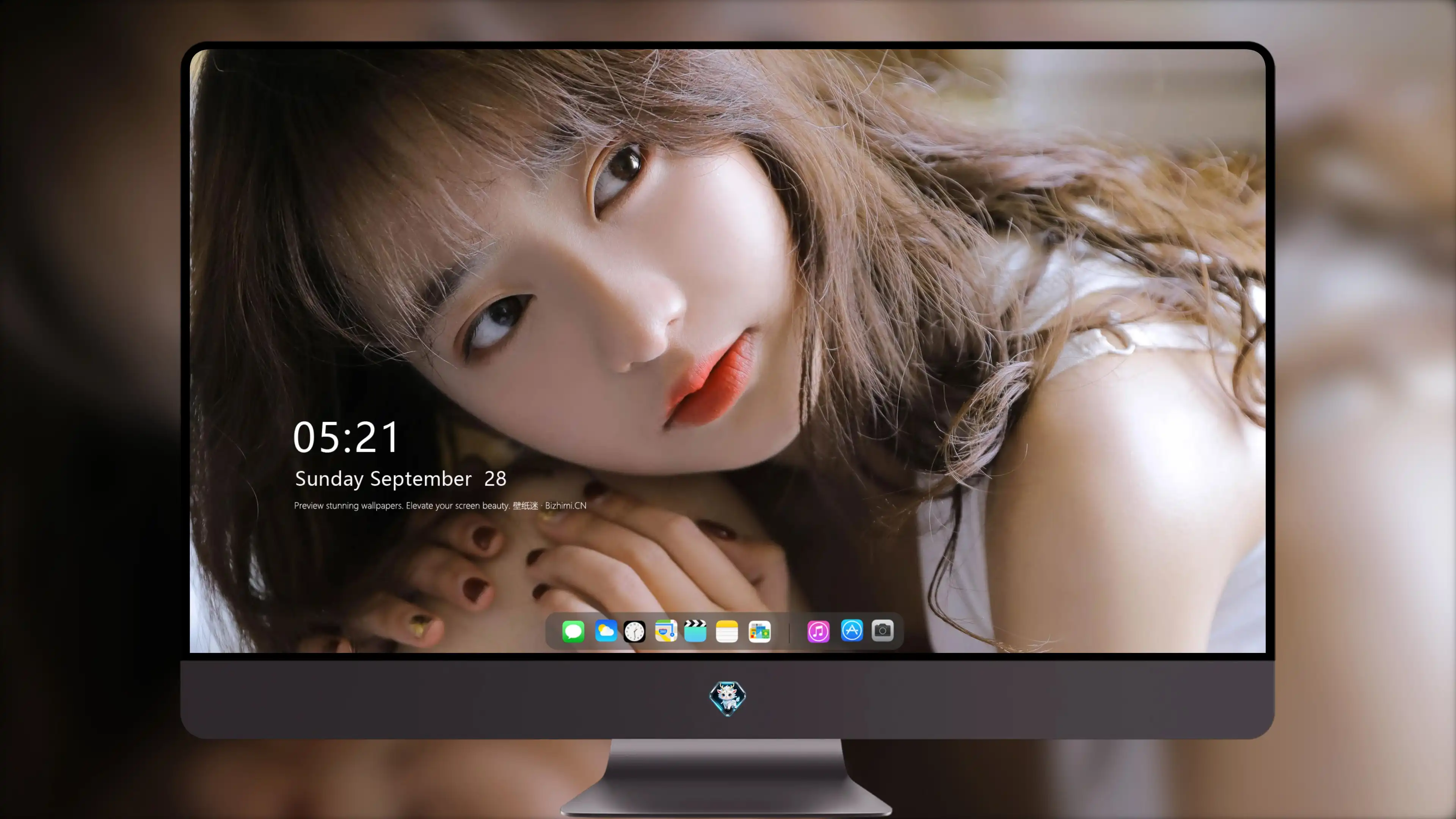Open the Messages app in the dock
The width and height of the screenshot is (1456, 819).
[573, 631]
